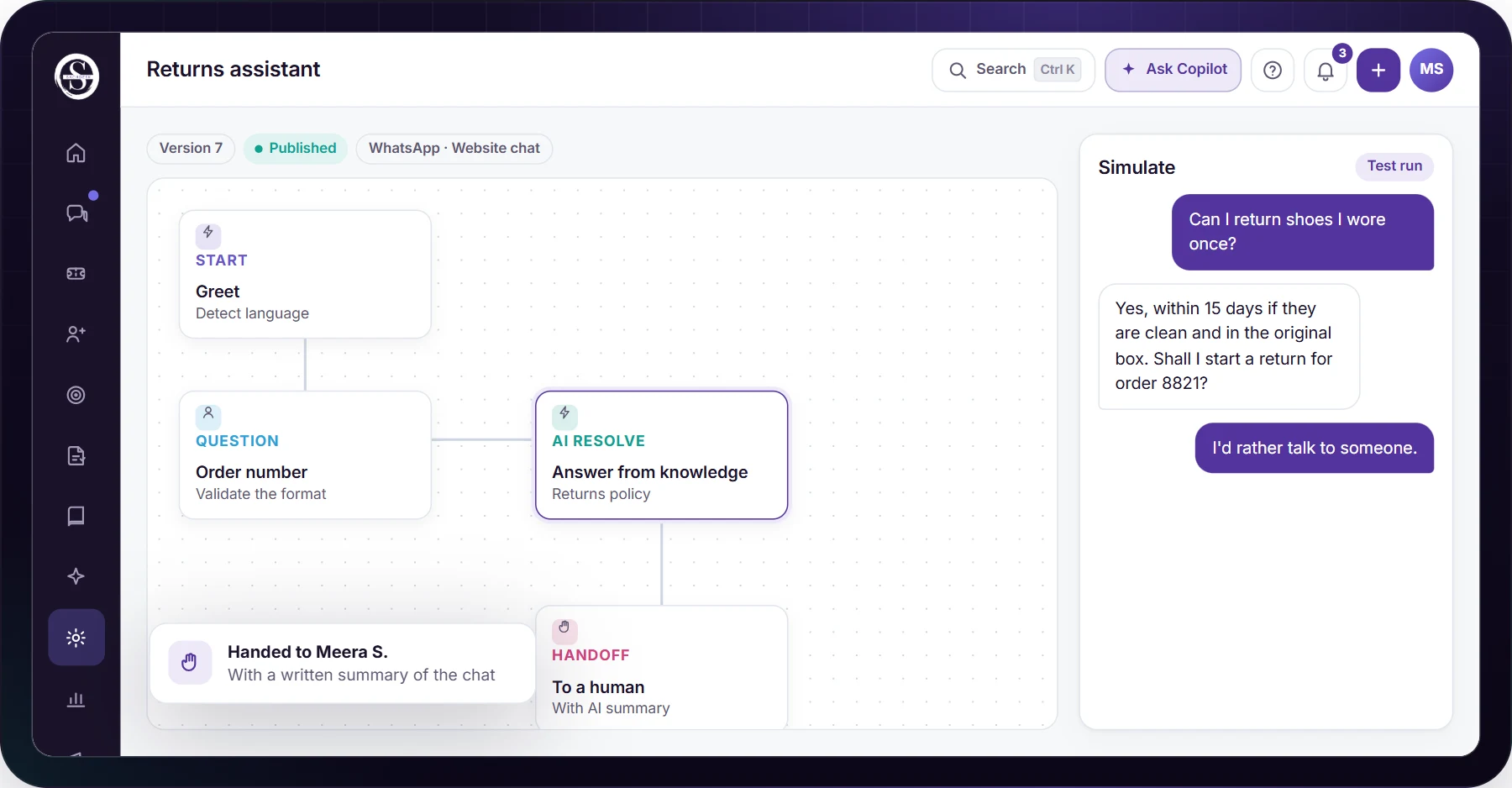Screen dimensions: 1512x788
Task: Open conversations using the chat bubbles sidebar icon
Action: pyautogui.click(x=76, y=213)
